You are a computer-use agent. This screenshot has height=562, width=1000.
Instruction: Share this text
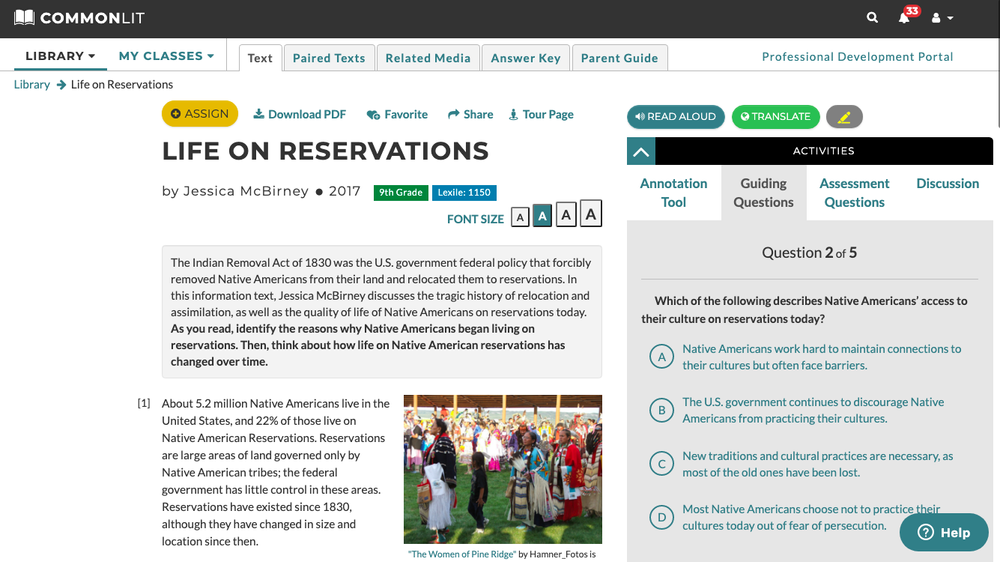point(471,114)
